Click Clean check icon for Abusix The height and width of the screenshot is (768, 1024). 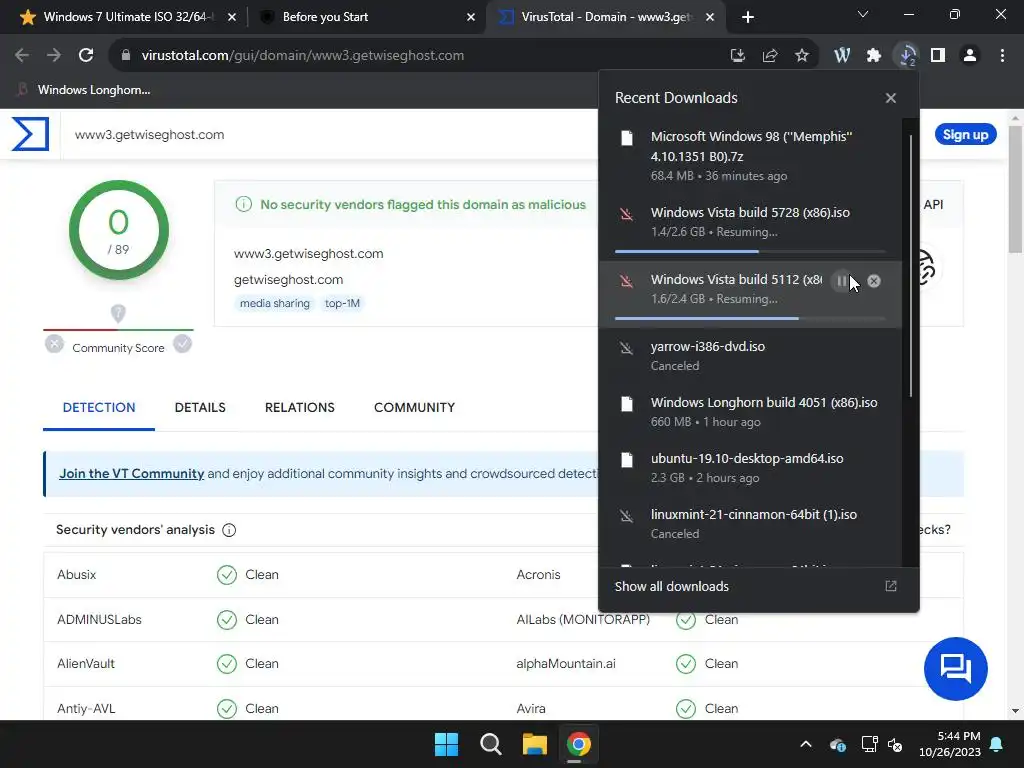(x=227, y=575)
